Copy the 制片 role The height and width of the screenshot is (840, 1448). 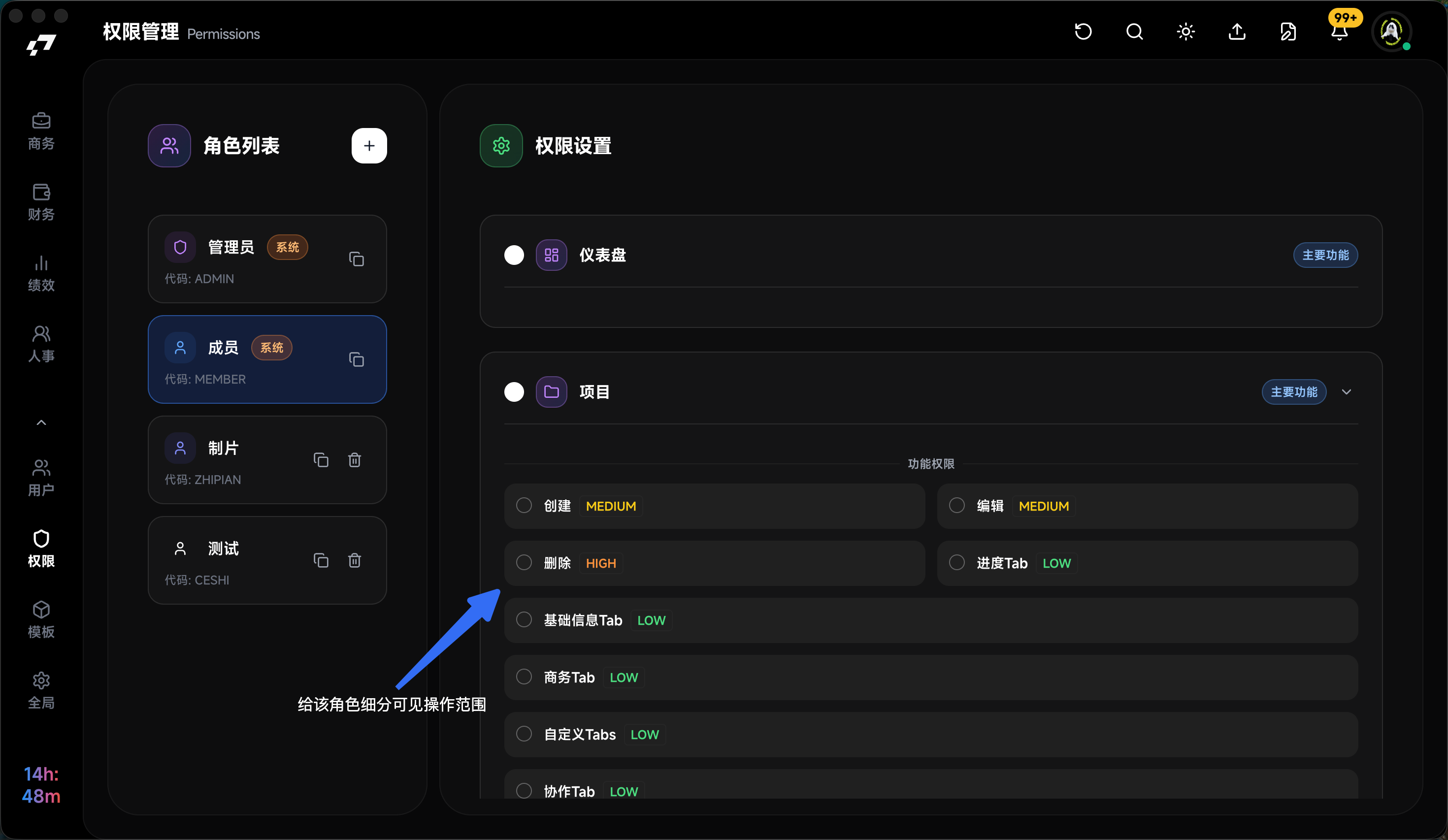(321, 460)
